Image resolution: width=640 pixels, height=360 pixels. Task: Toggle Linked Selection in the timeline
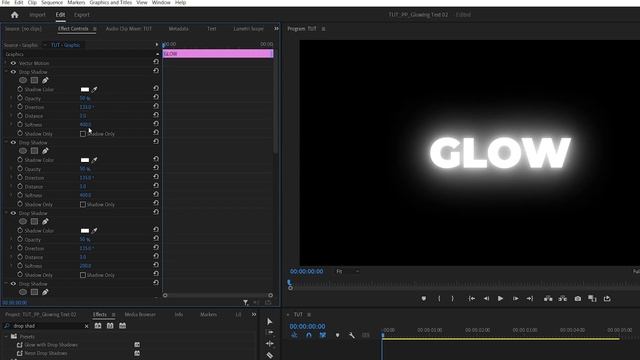[x=323, y=336]
